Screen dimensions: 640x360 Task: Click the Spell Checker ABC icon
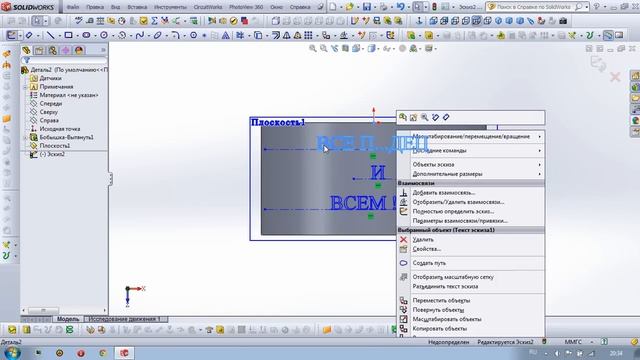click(x=78, y=21)
